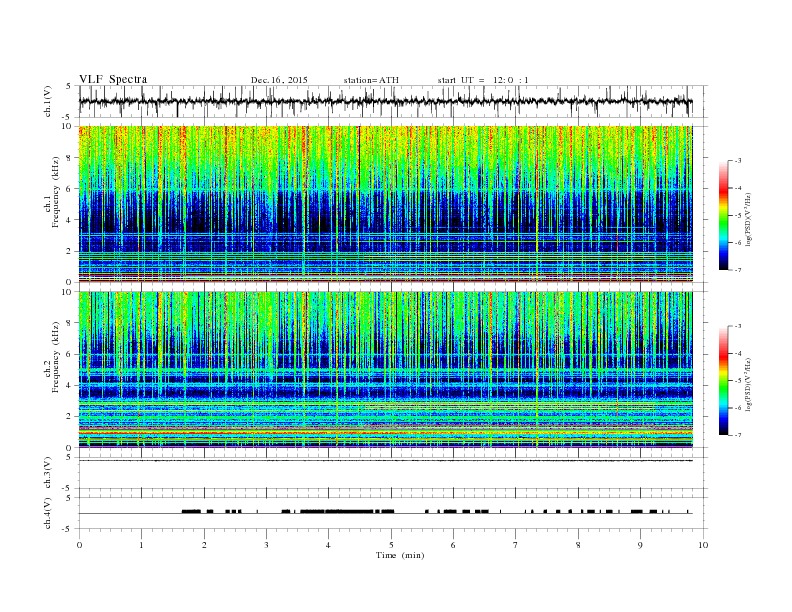Click the "-3" value on ch.1 colorbar

click(x=737, y=161)
